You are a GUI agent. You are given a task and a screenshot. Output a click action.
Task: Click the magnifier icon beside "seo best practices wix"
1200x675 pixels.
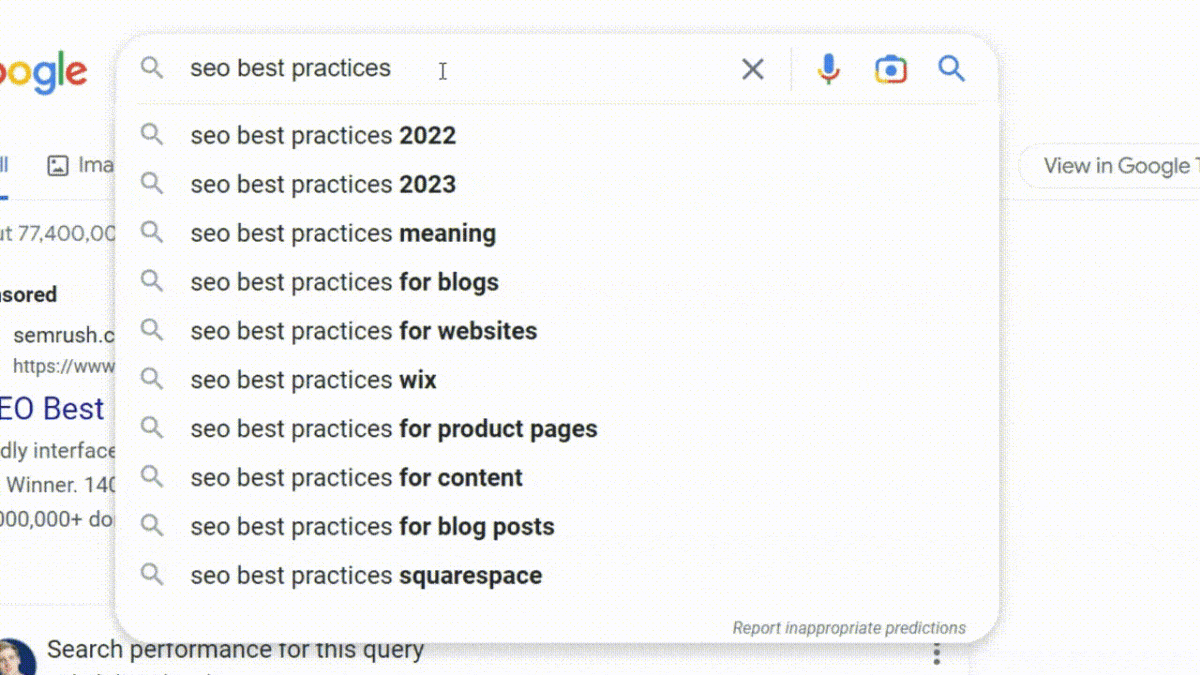(x=152, y=379)
